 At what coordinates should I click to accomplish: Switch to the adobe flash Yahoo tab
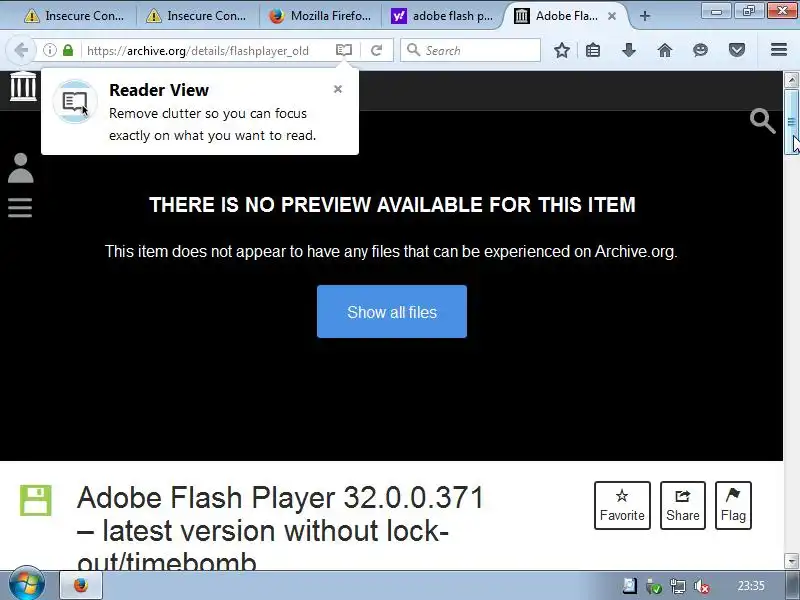click(442, 16)
